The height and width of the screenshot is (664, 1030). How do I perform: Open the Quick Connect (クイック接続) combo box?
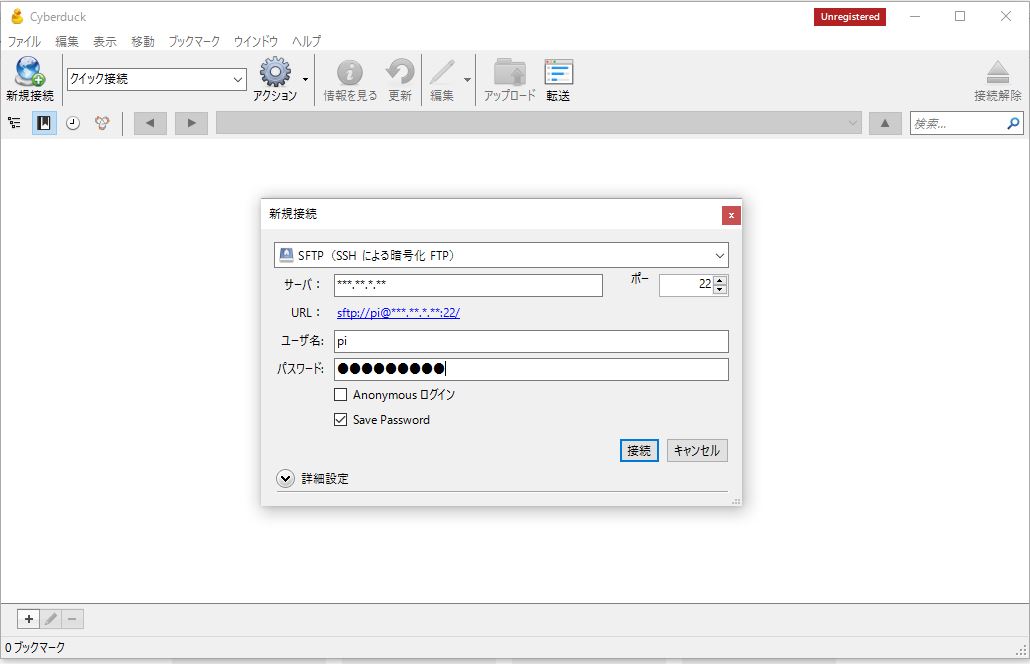156,79
